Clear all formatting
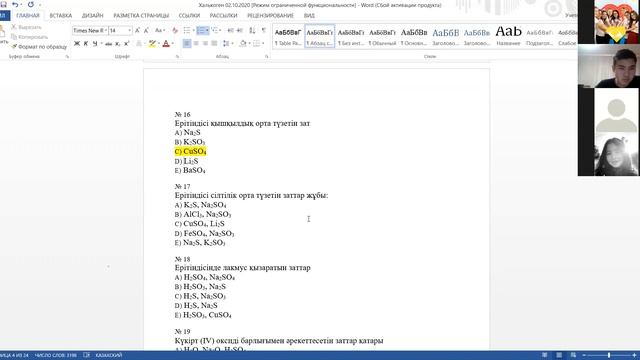This screenshot has width=640, height=360. (175, 31)
